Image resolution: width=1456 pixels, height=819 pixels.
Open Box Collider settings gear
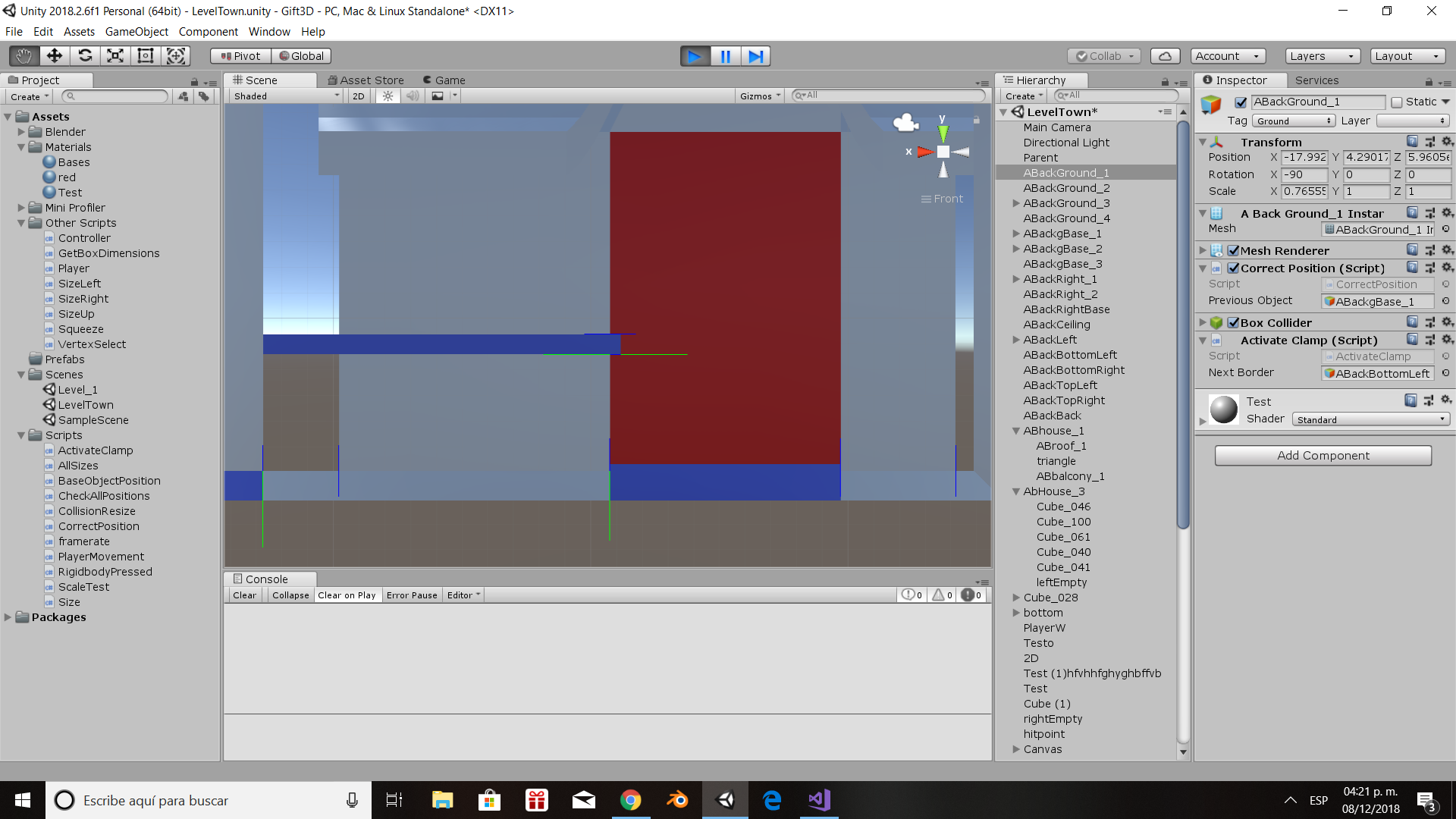1447,322
